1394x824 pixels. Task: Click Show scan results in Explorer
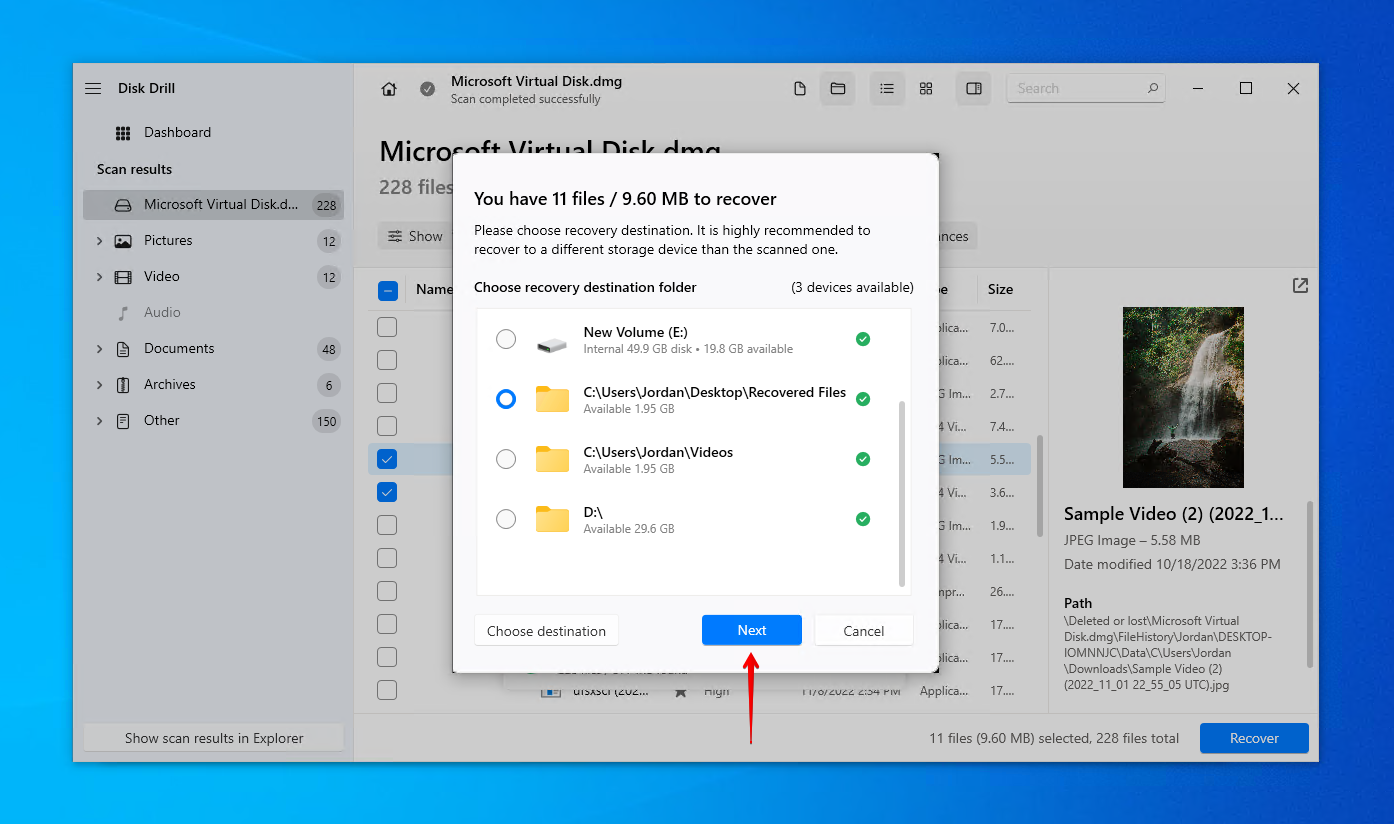click(214, 738)
